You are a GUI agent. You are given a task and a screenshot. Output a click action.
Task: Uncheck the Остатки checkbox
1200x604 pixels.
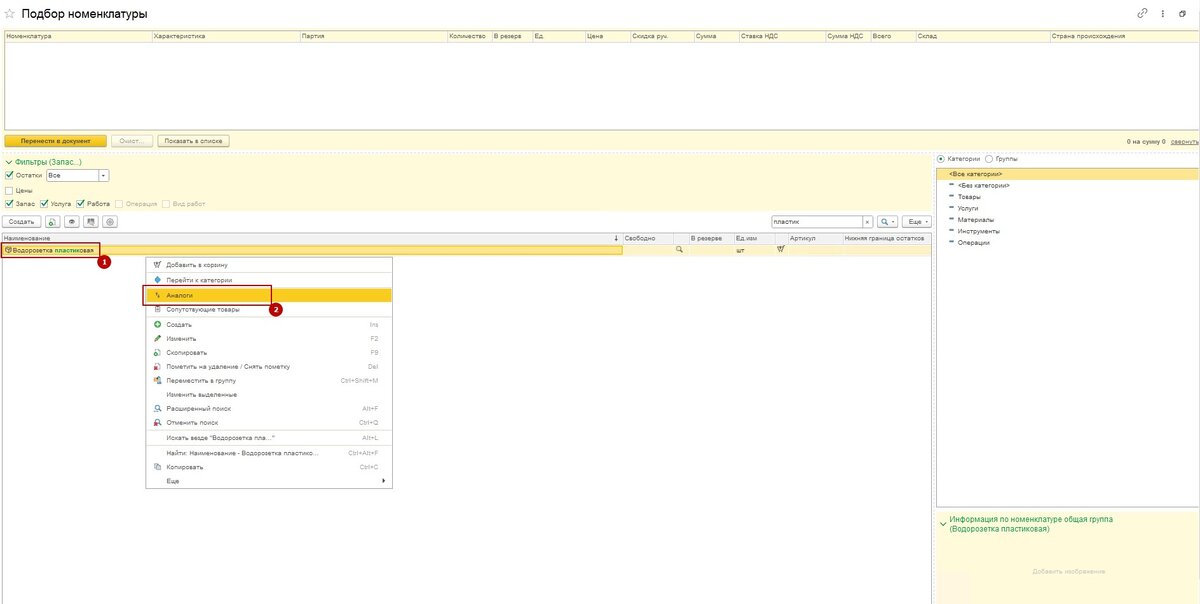point(10,175)
